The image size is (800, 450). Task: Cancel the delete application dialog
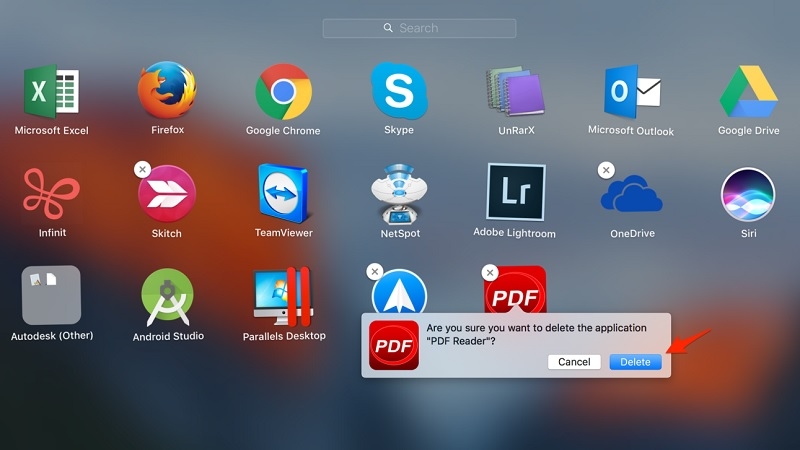click(574, 362)
